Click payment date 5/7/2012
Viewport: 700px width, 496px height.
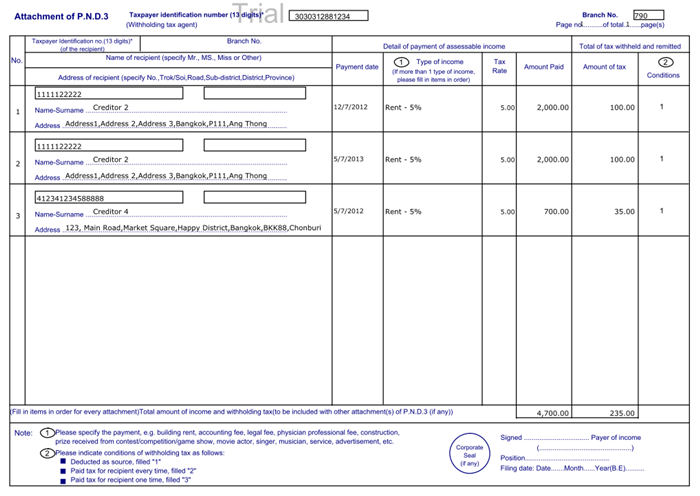tap(349, 211)
